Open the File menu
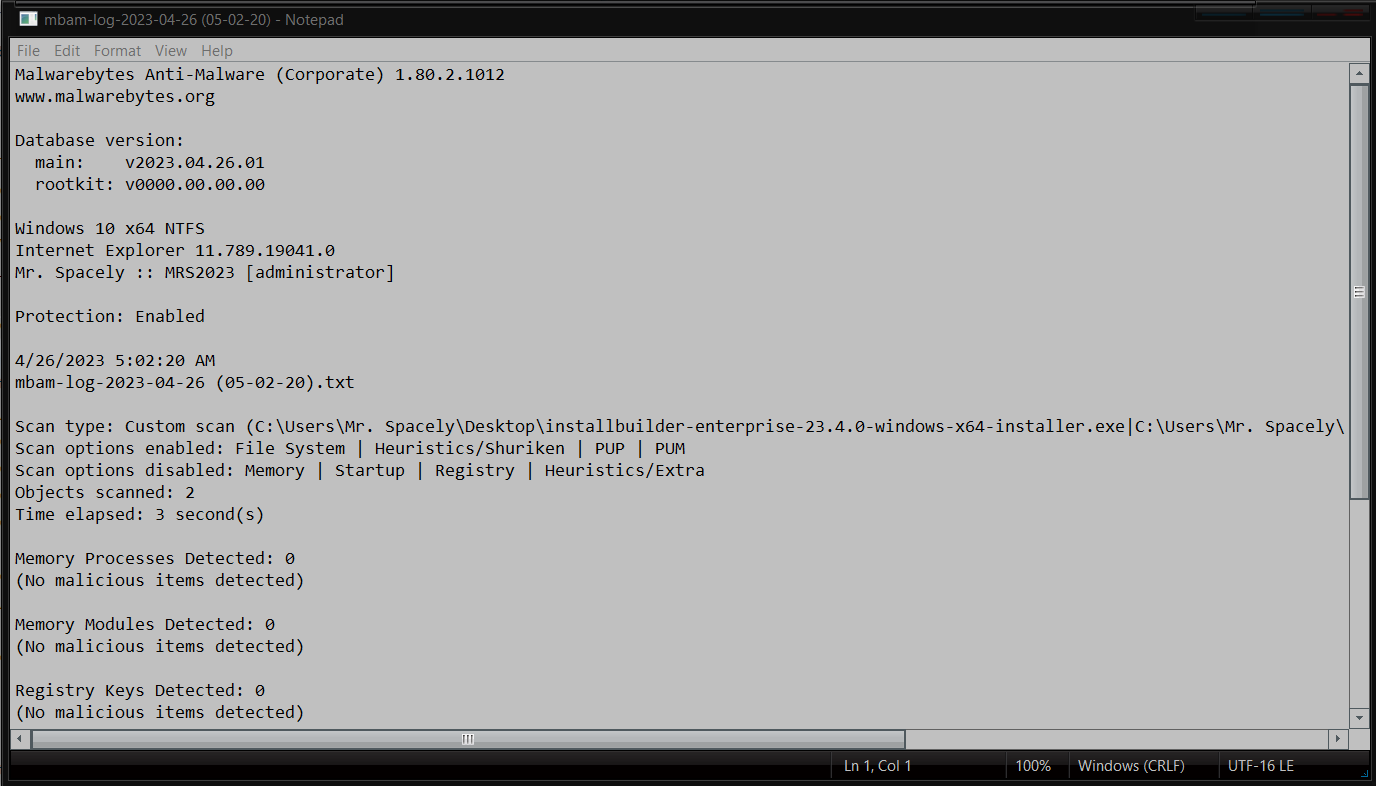 pos(28,51)
